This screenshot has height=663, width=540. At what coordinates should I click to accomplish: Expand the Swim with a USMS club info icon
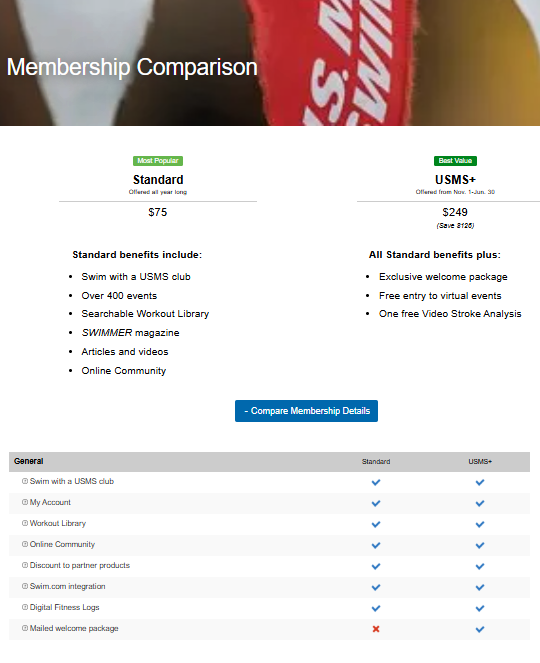[x=25, y=481]
